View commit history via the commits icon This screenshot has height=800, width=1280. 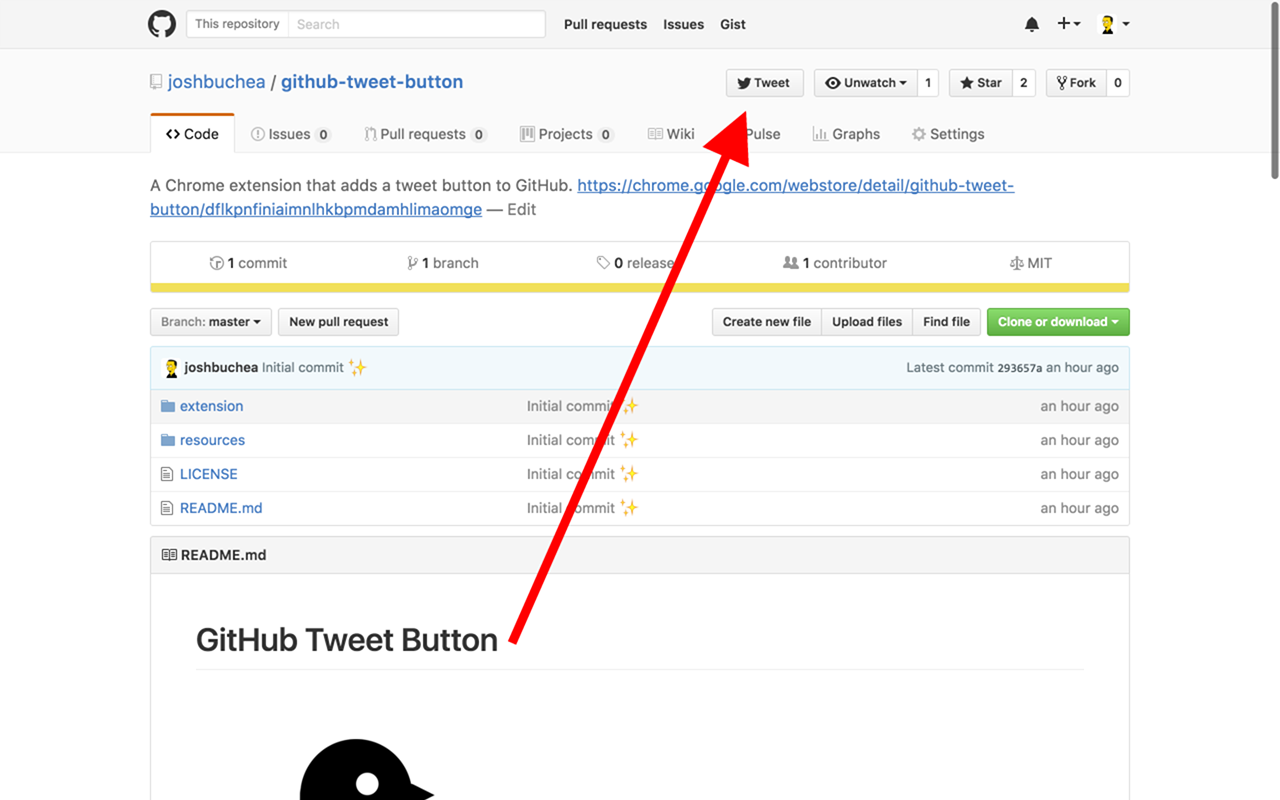click(x=217, y=262)
